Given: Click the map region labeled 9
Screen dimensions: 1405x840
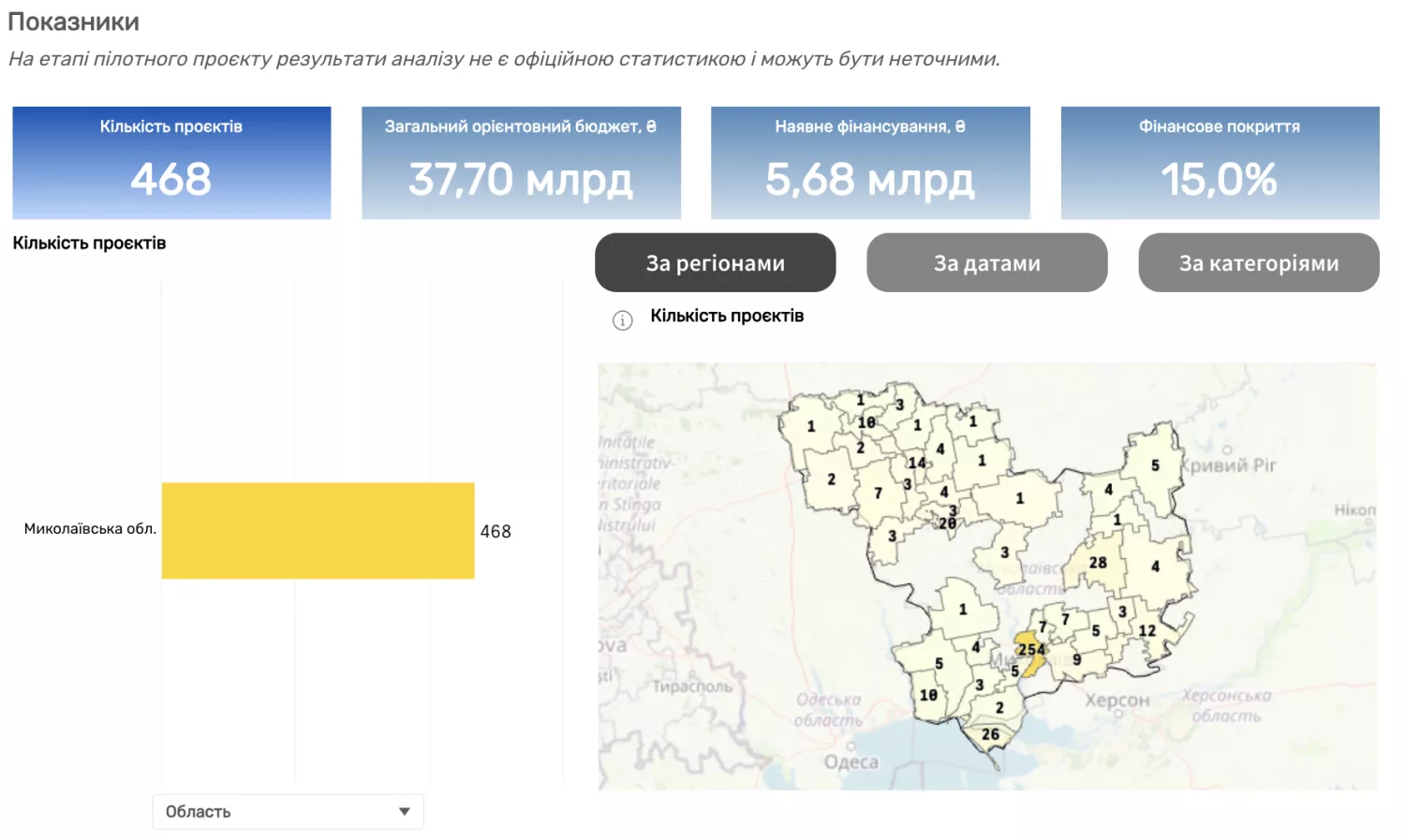Looking at the screenshot, I should (x=1077, y=660).
